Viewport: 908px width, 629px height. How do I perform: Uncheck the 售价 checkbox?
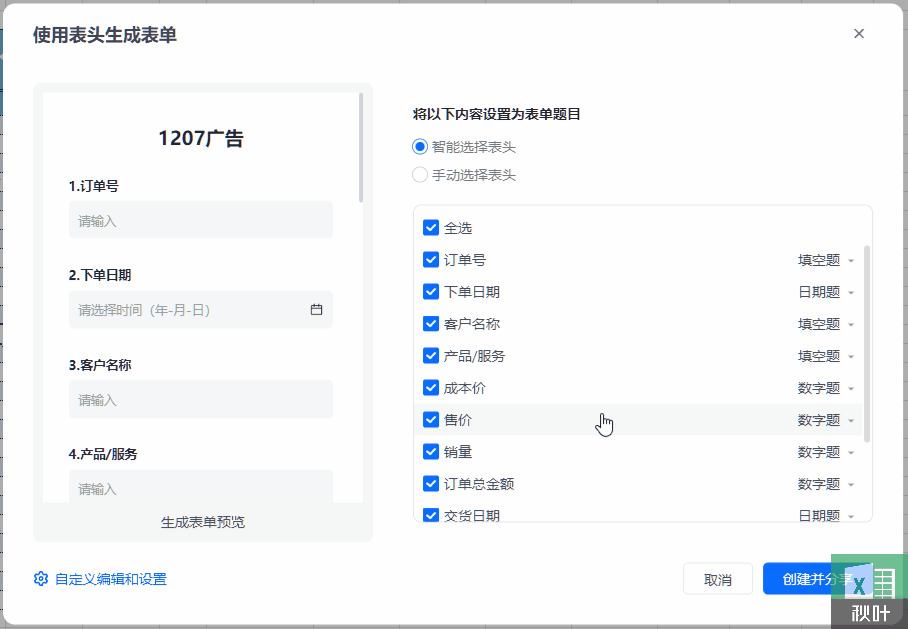431,419
